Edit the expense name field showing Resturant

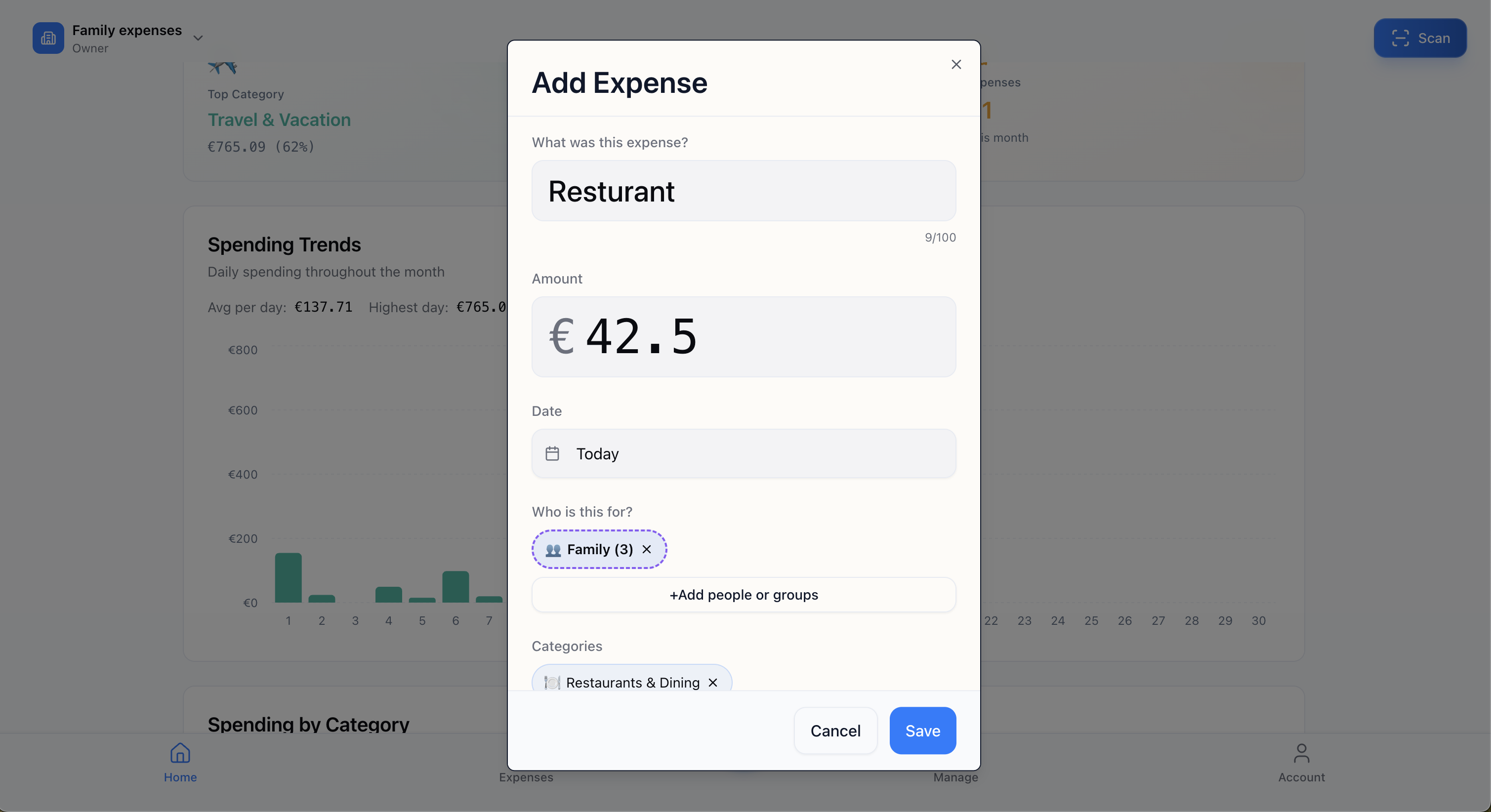coord(743,191)
